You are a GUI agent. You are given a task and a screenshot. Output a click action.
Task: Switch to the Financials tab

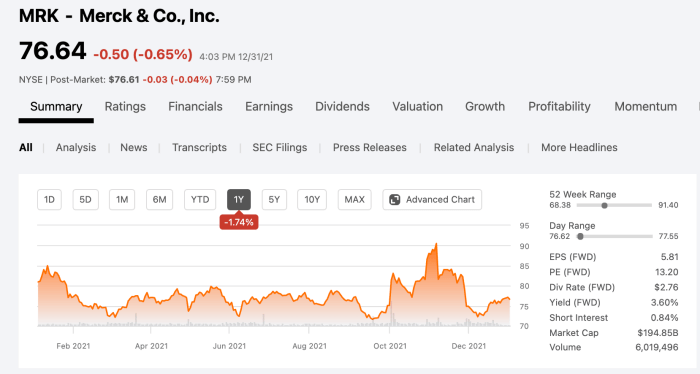point(195,107)
